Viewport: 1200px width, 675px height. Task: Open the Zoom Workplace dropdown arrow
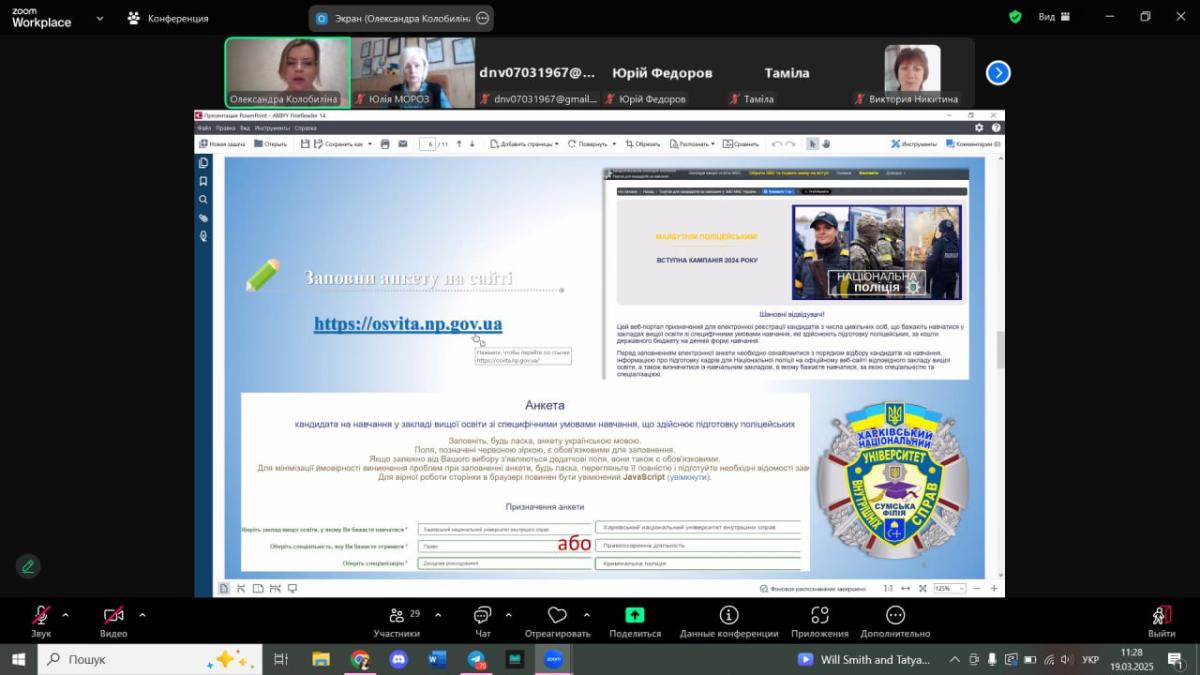click(x=99, y=18)
